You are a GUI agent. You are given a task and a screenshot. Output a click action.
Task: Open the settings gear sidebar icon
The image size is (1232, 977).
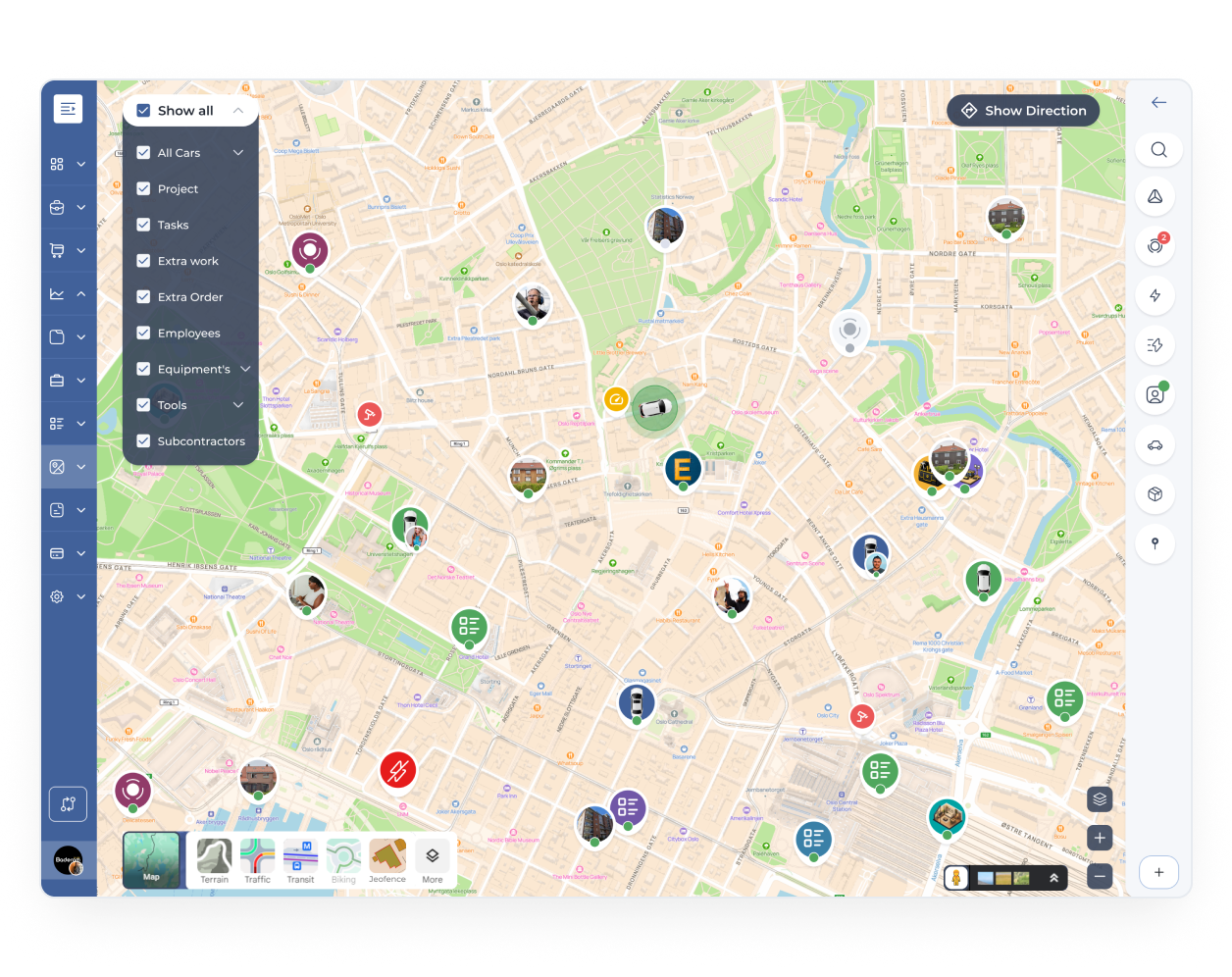pyautogui.click(x=57, y=596)
